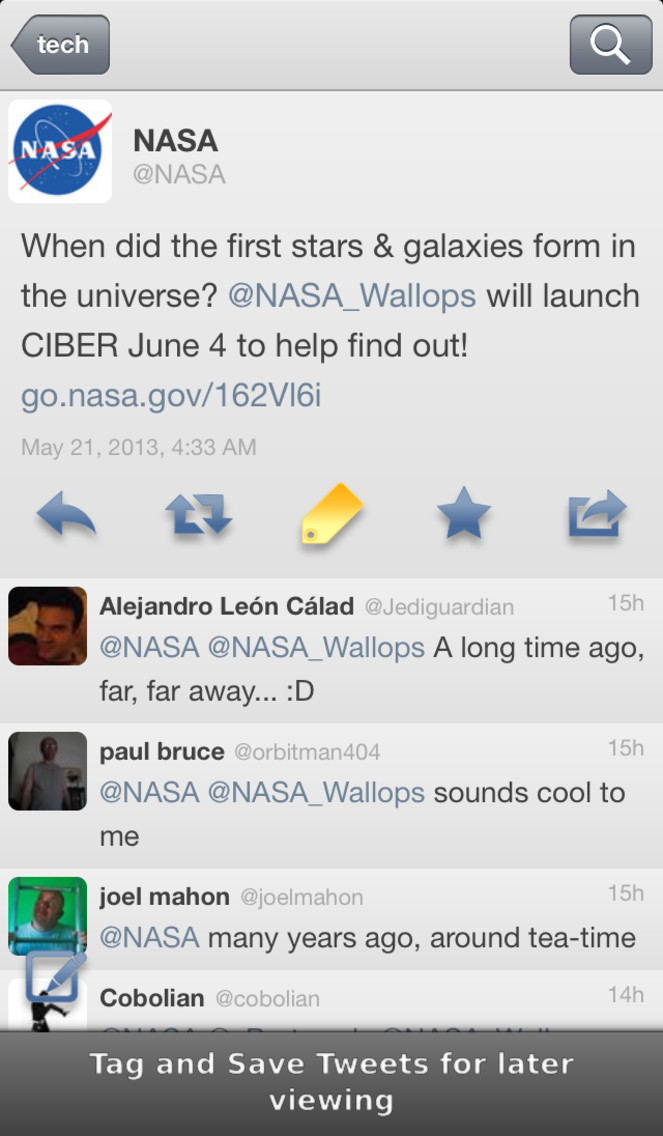Open joel mahon's profile picture
This screenshot has width=663, height=1136.
pos(48,916)
